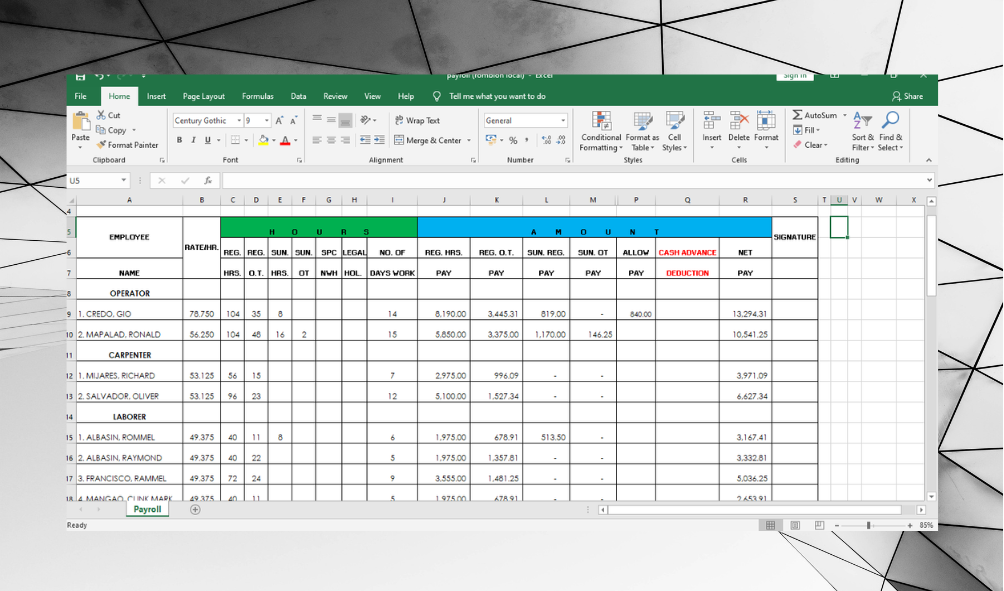This screenshot has width=1004, height=591.
Task: Click the AutoSum sigma
Action: click(797, 115)
